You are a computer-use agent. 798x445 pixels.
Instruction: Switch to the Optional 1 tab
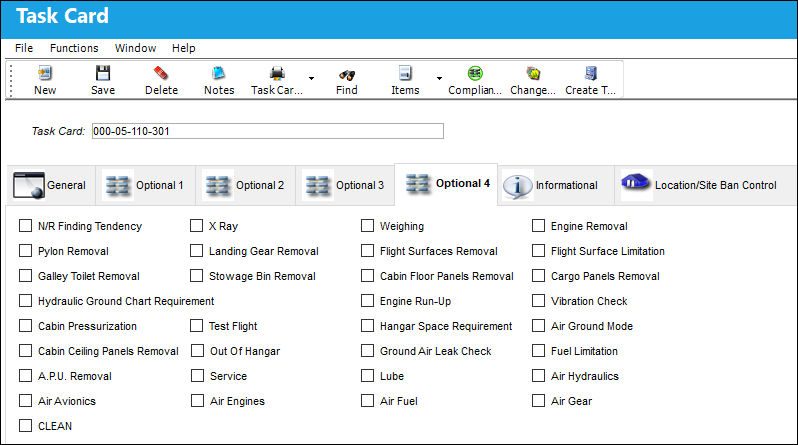[x=145, y=185]
